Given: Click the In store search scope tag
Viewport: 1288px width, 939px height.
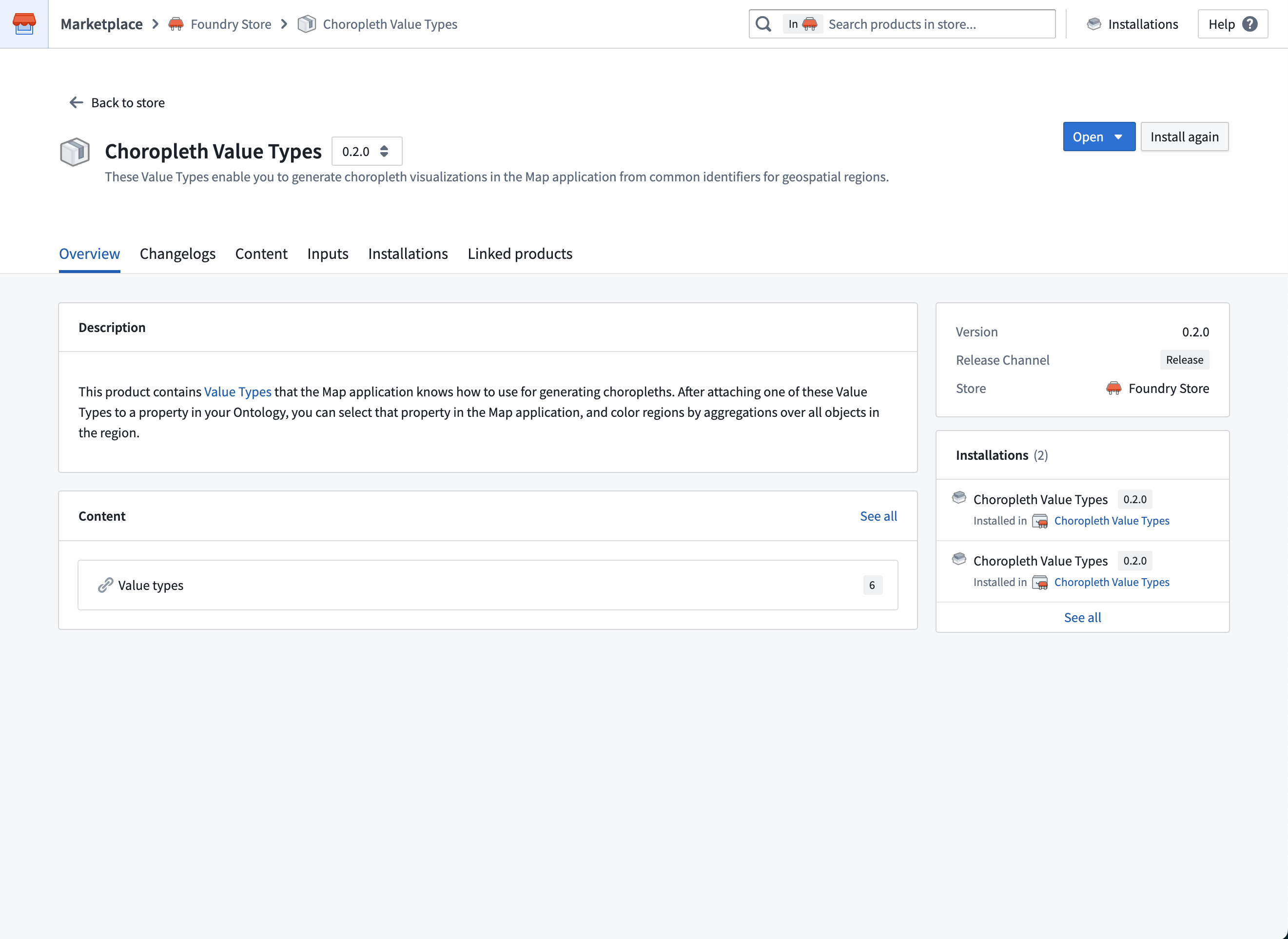Looking at the screenshot, I should tap(802, 24).
